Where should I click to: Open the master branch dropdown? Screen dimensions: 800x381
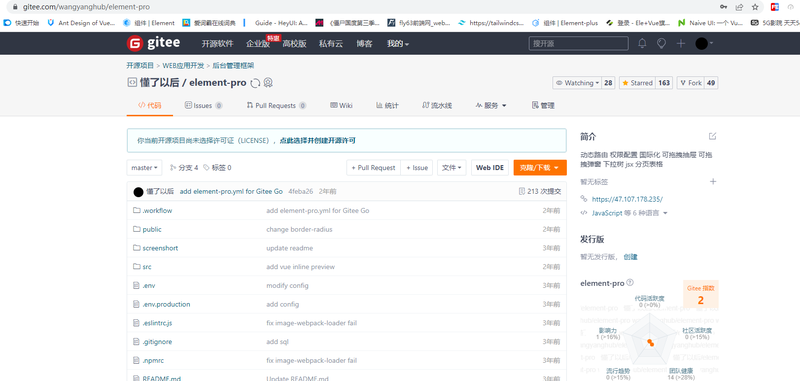tap(144, 168)
